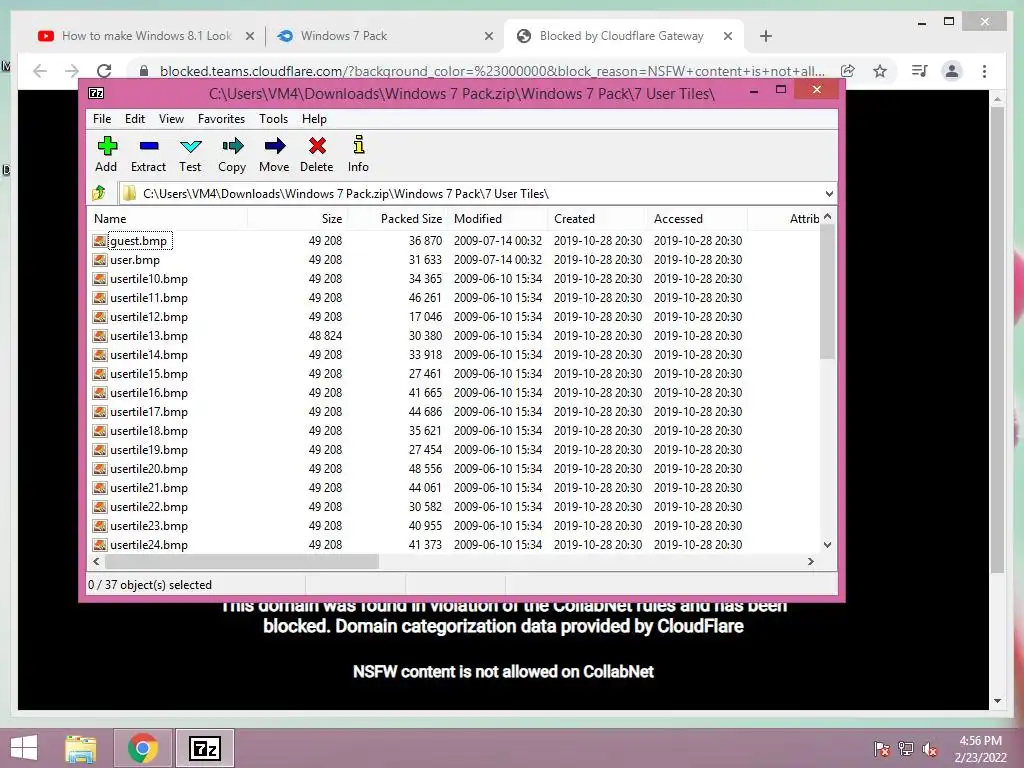Click the file list scroll down arrow
1024x768 pixels.
[x=827, y=545]
